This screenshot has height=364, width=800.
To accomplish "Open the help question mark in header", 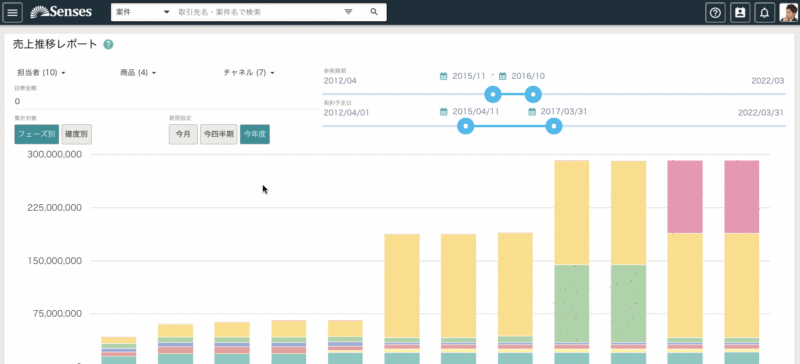I will pos(715,13).
